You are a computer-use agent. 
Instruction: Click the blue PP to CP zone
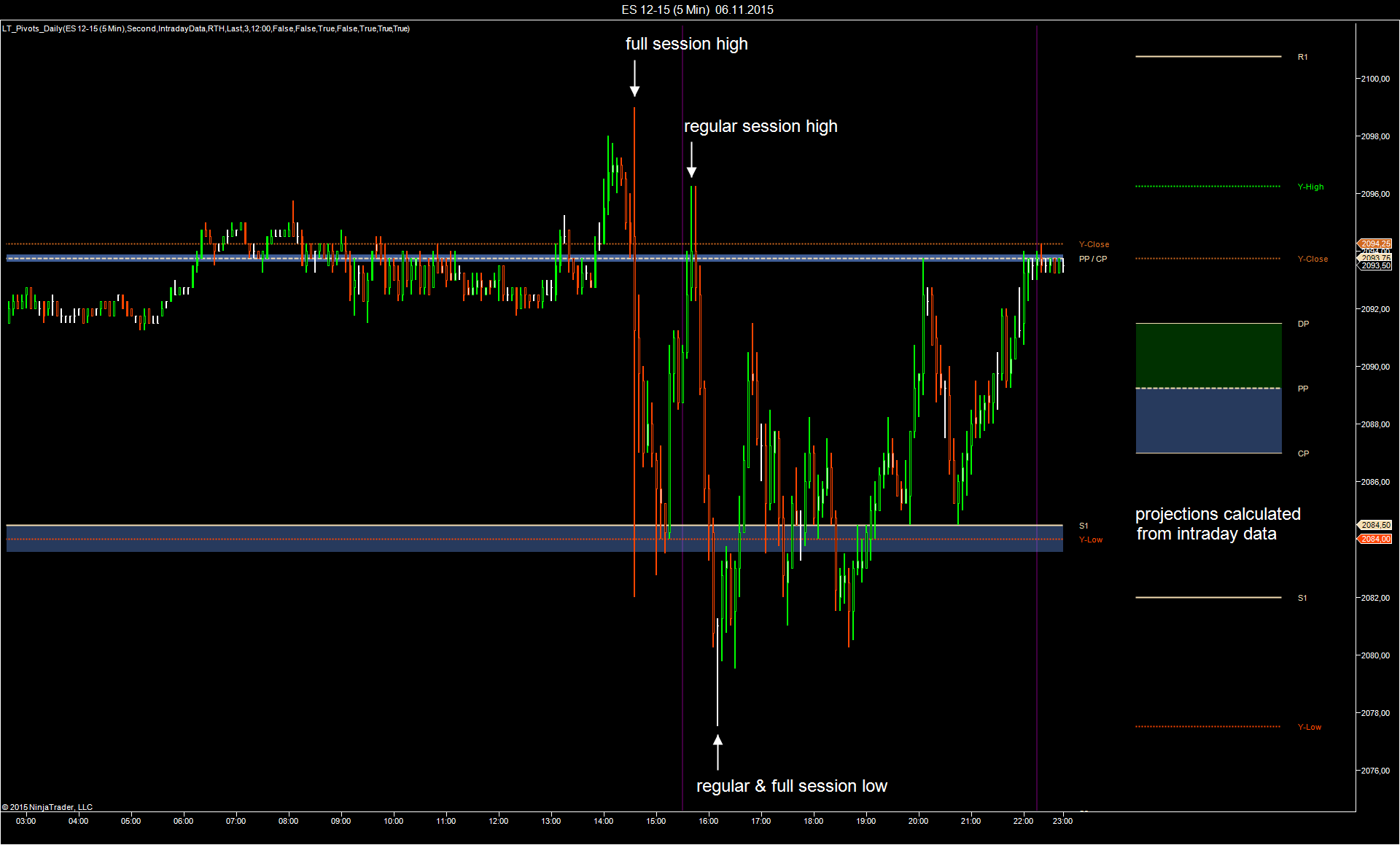tap(1208, 421)
